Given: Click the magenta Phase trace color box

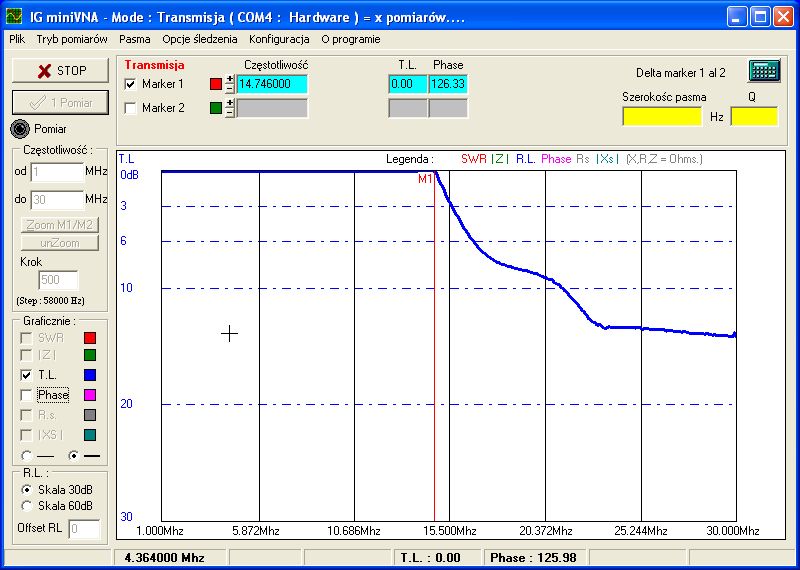Looking at the screenshot, I should coord(89,395).
